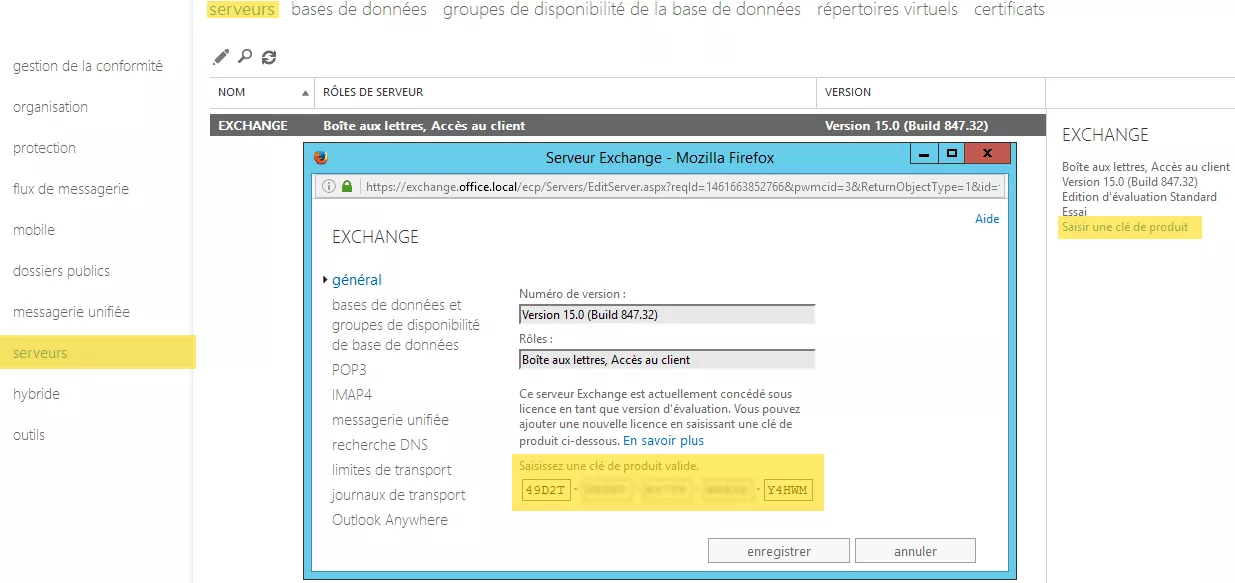This screenshot has height=583, width=1235.
Task: Select the EXCHANGE server row
Action: click(x=627, y=126)
